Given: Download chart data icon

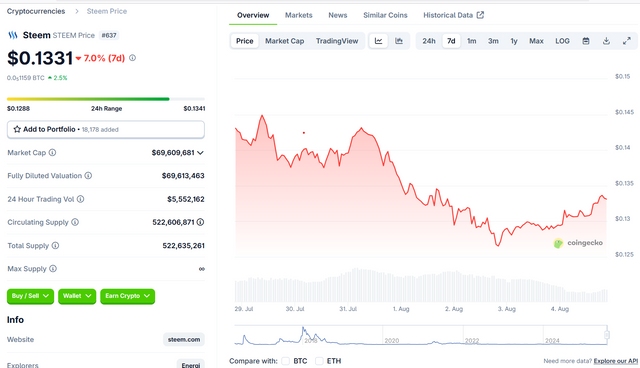Looking at the screenshot, I should 606,41.
